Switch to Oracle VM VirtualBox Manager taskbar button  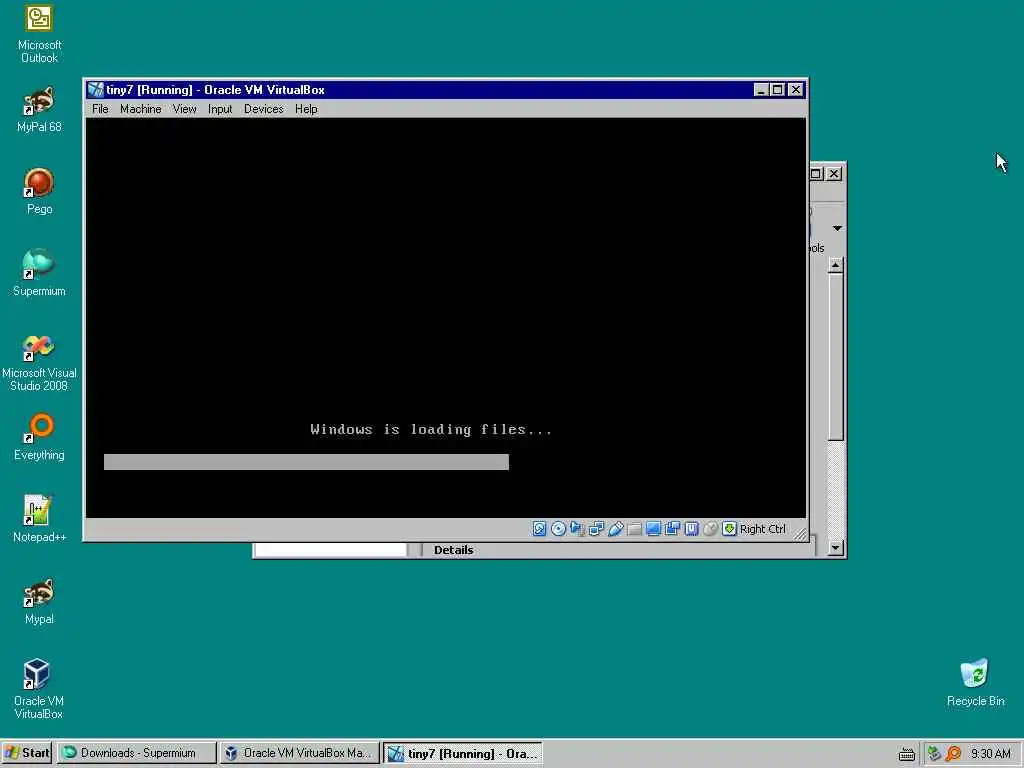[299, 753]
